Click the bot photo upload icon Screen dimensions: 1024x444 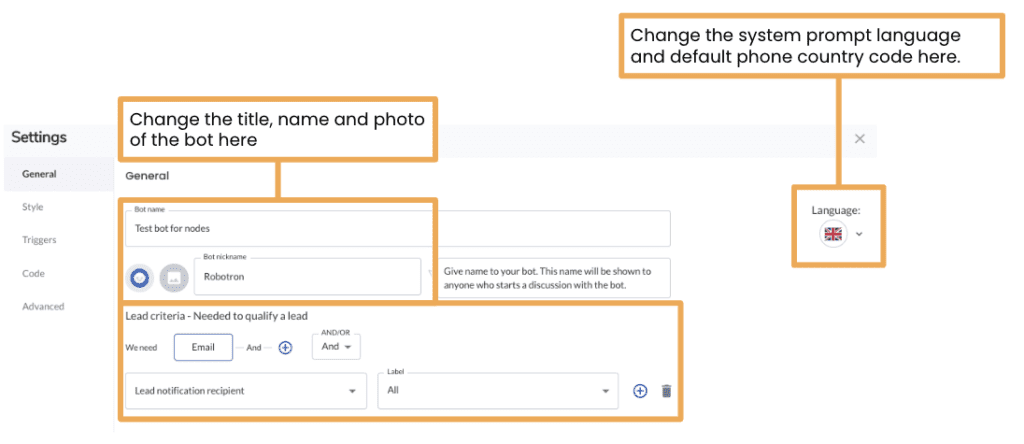[x=174, y=277]
